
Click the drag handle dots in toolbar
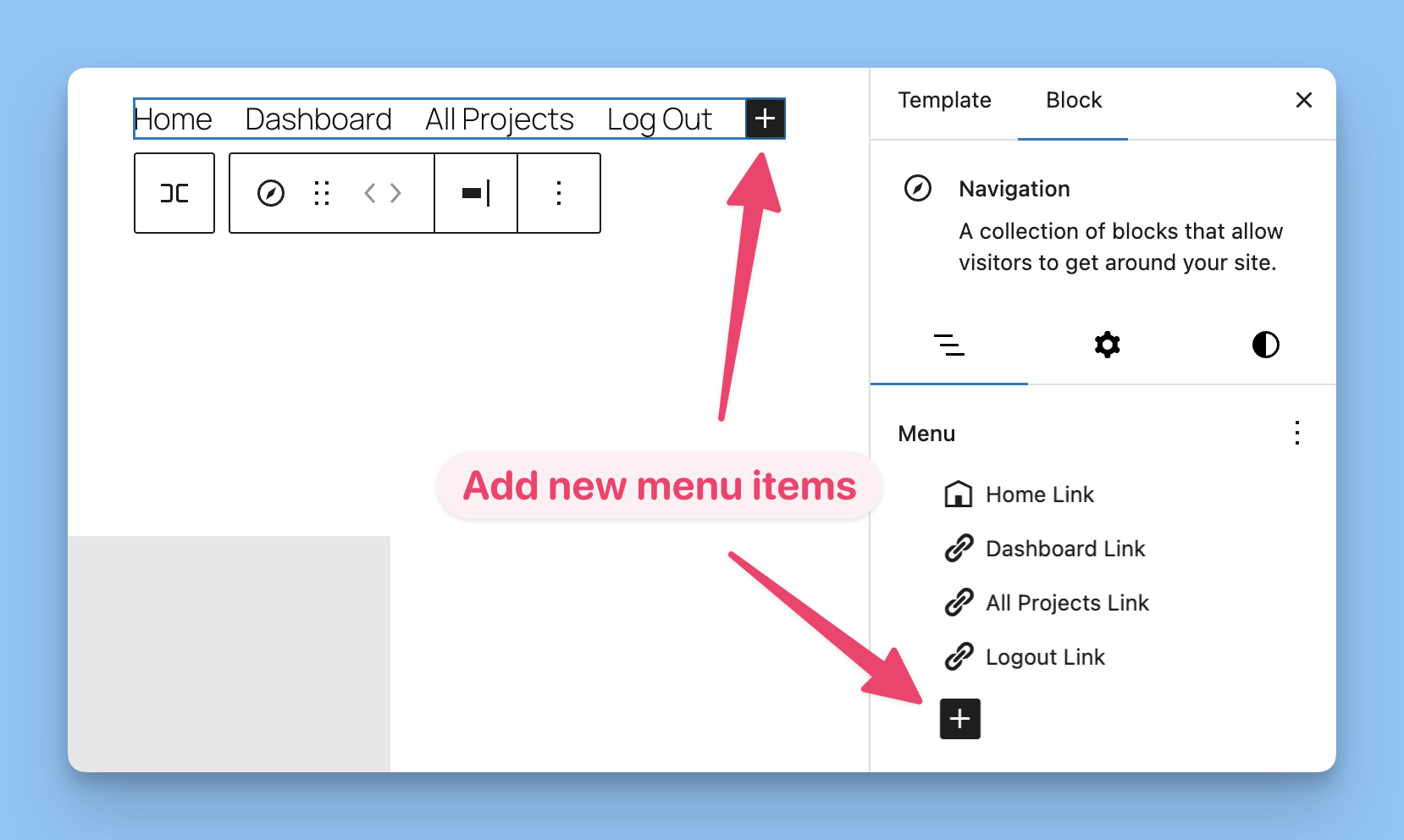pyautogui.click(x=322, y=193)
